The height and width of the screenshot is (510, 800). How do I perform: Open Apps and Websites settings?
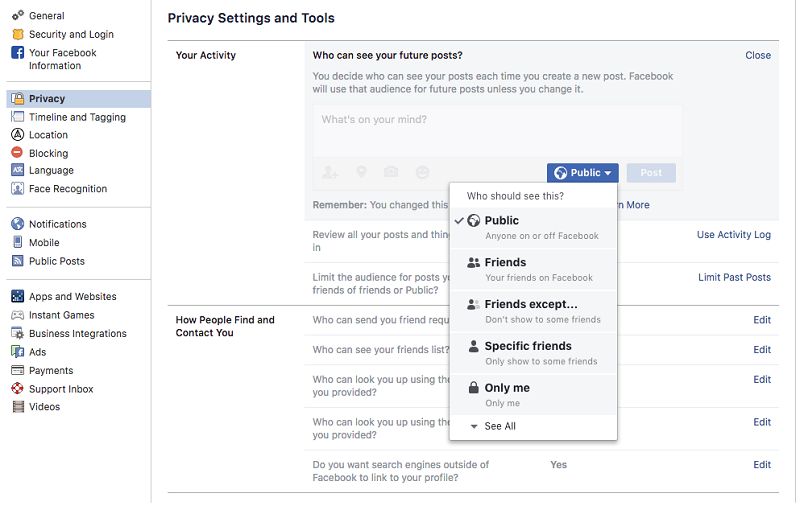72,296
